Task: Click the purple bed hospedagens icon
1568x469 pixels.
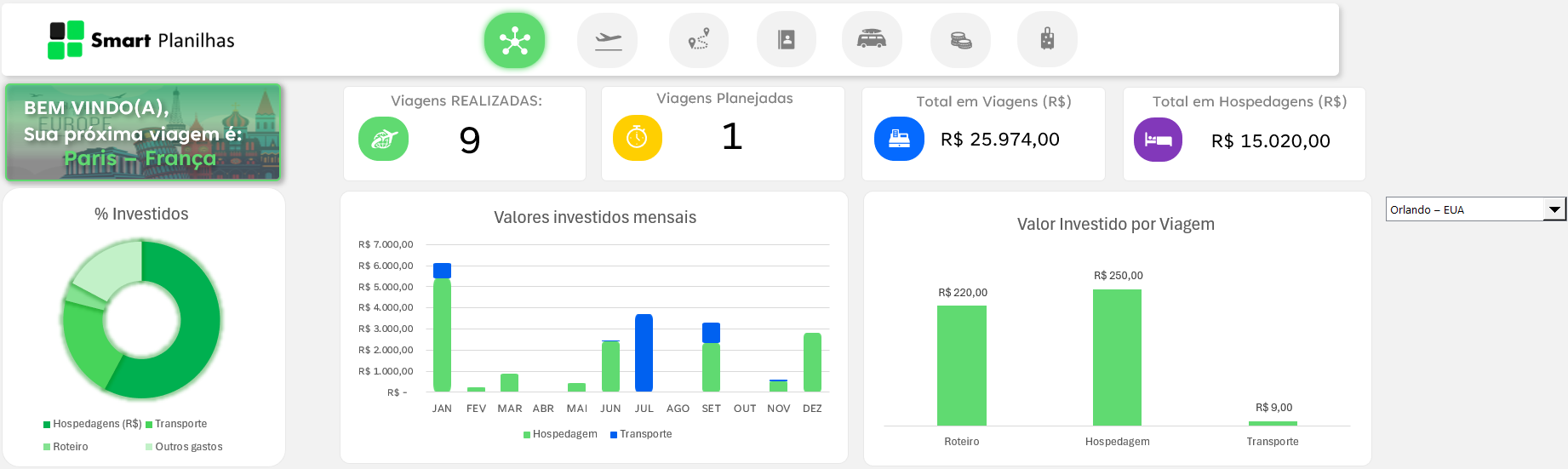Action: pyautogui.click(x=1159, y=140)
